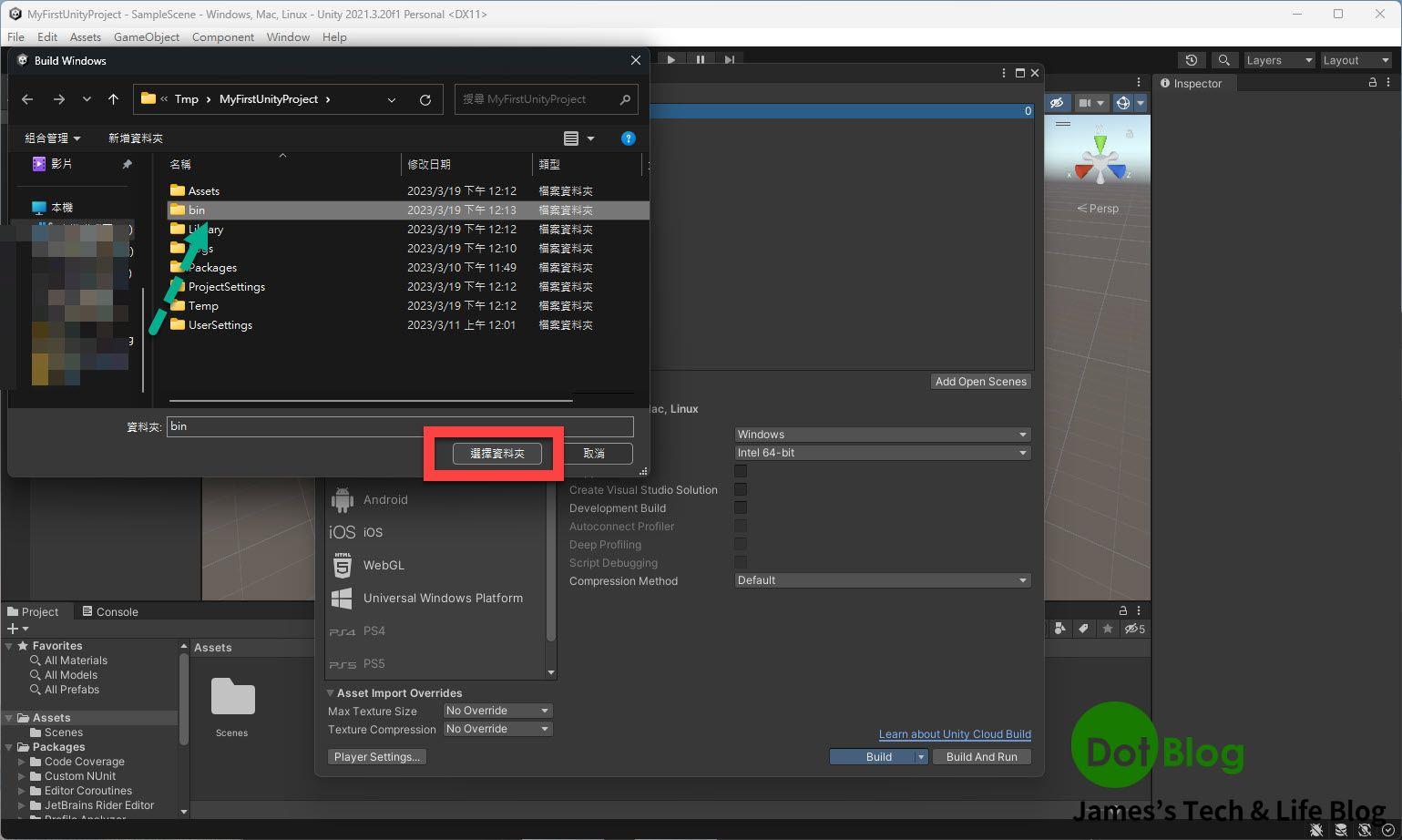Viewport: 1402px width, 840px height.
Task: Select the WebGL build platform icon
Action: click(342, 565)
